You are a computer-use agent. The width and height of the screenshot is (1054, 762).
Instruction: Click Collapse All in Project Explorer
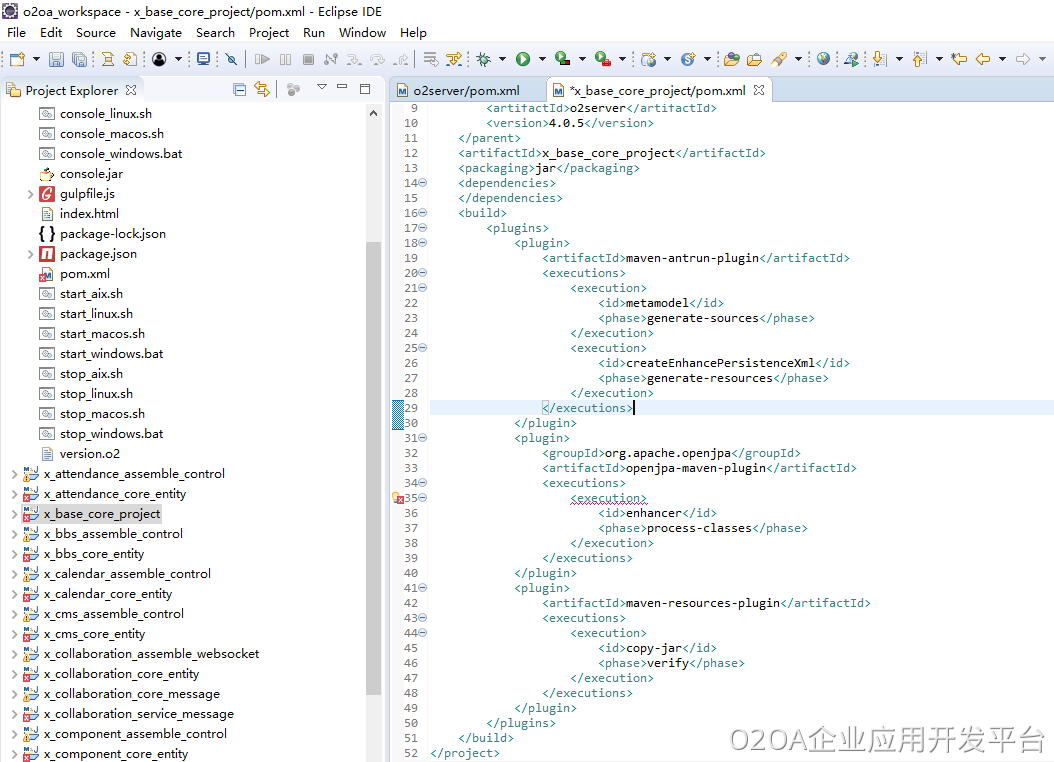[240, 90]
